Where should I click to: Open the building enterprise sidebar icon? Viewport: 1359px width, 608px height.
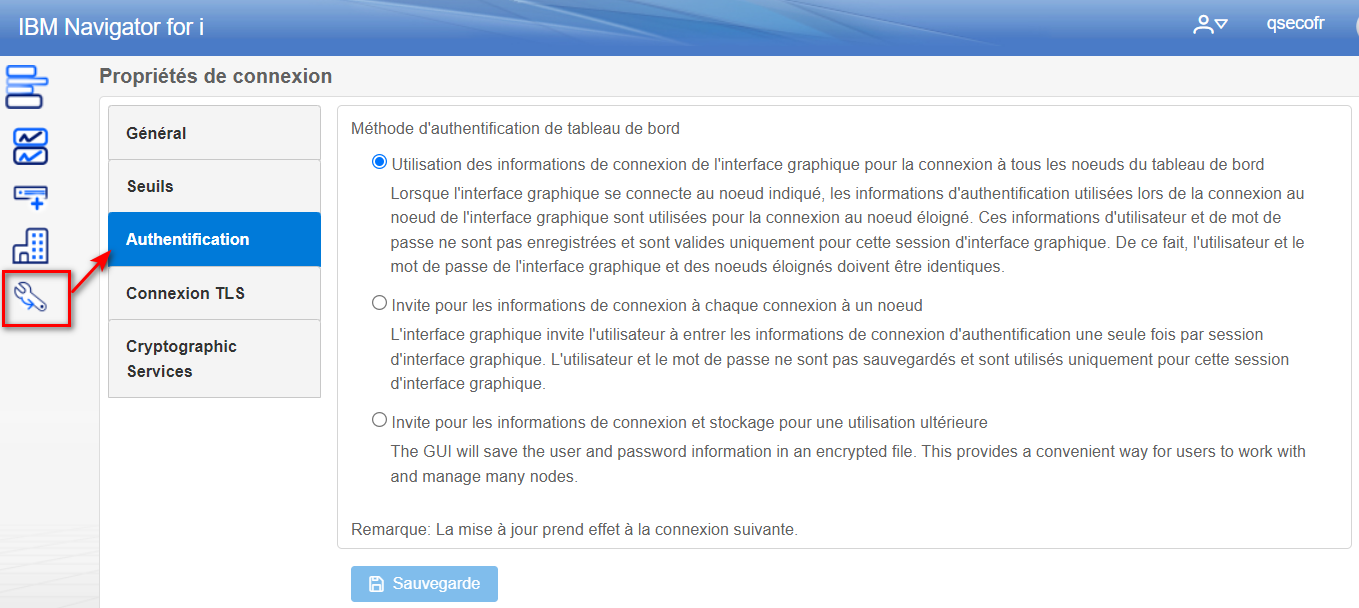click(29, 245)
